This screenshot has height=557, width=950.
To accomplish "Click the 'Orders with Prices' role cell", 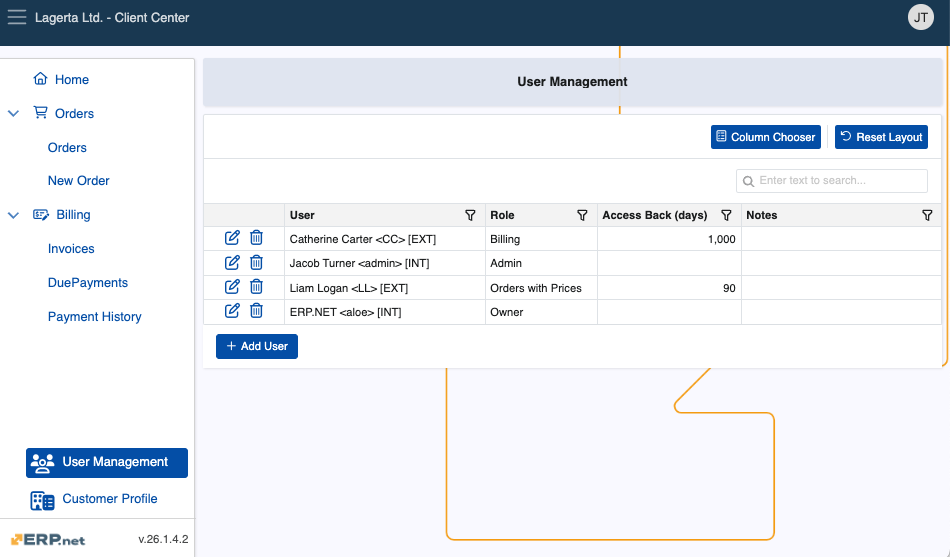I will point(541,288).
